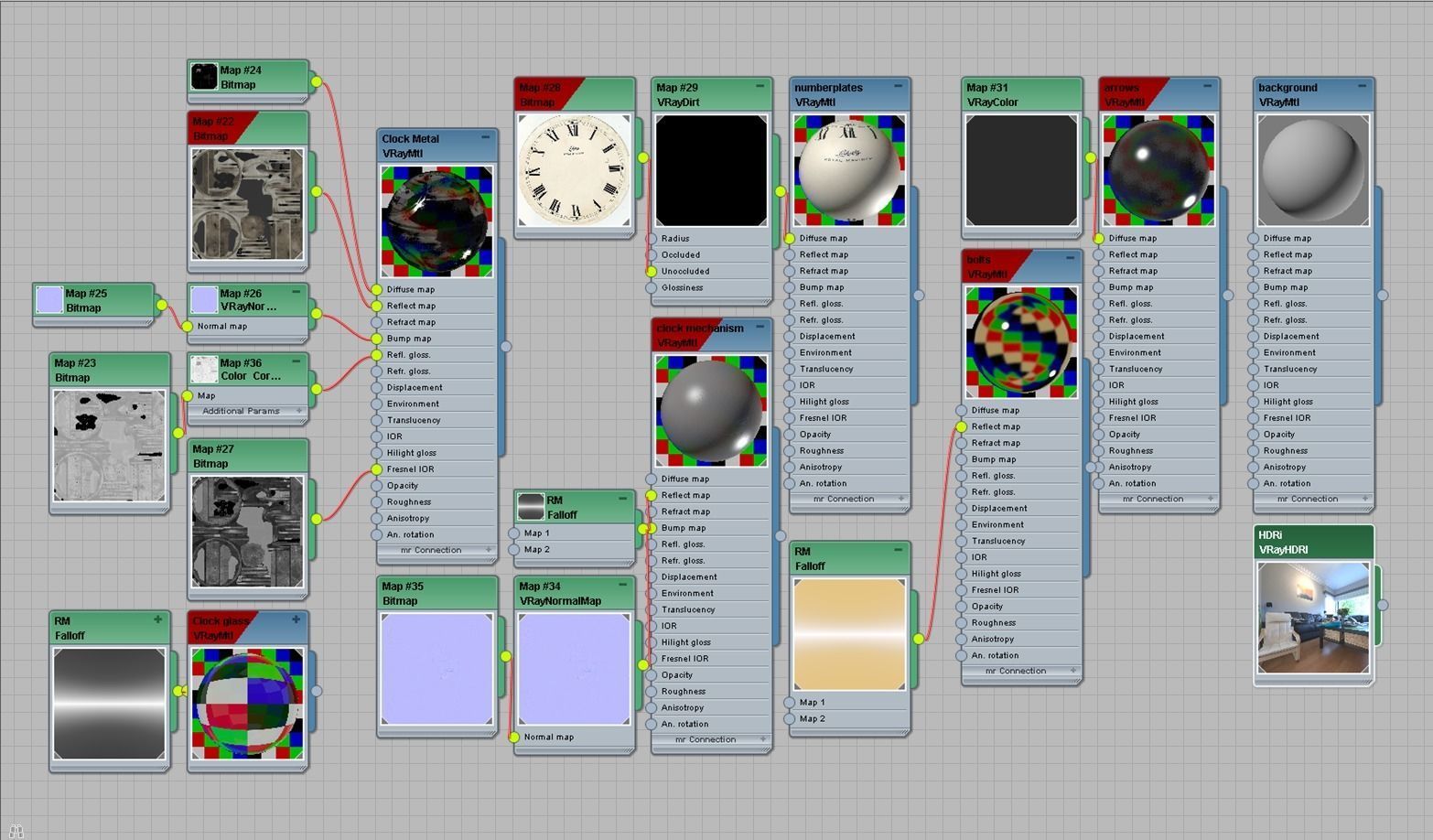Select the Map #31 VRayColor title bar
This screenshot has height=840, width=1433.
click(1021, 94)
